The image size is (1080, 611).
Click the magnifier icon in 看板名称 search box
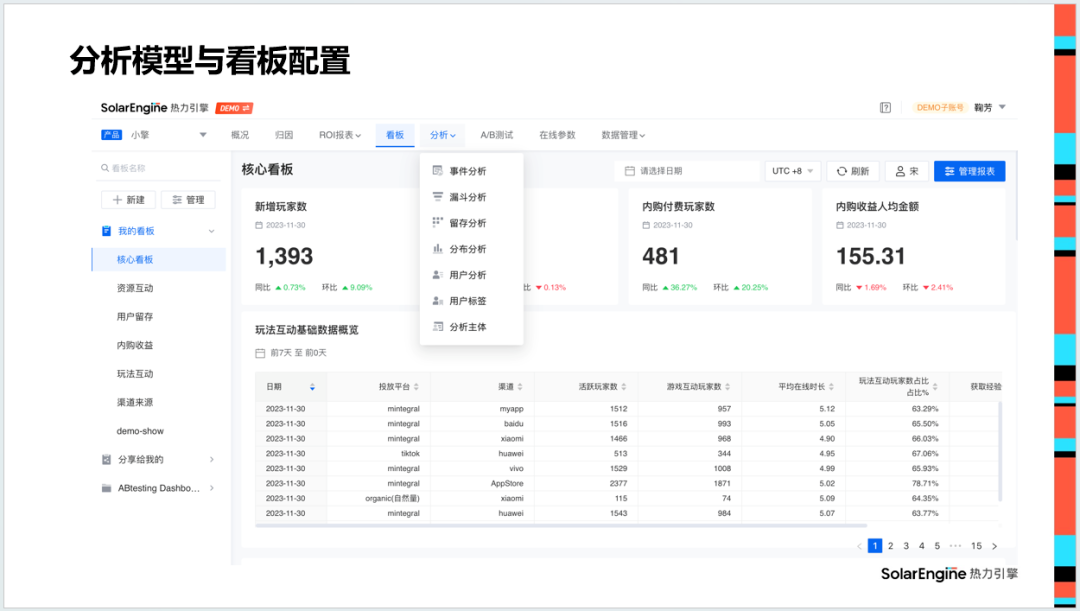(x=104, y=168)
